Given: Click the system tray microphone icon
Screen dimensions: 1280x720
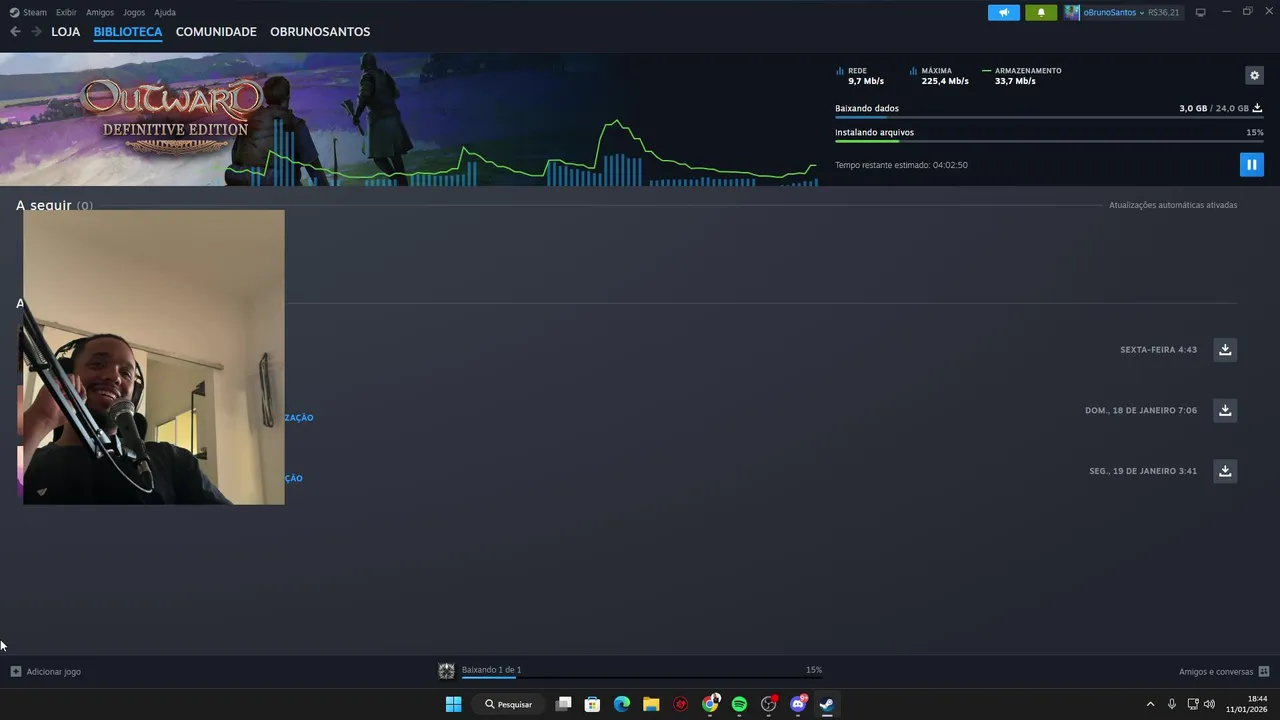Looking at the screenshot, I should point(1172,704).
